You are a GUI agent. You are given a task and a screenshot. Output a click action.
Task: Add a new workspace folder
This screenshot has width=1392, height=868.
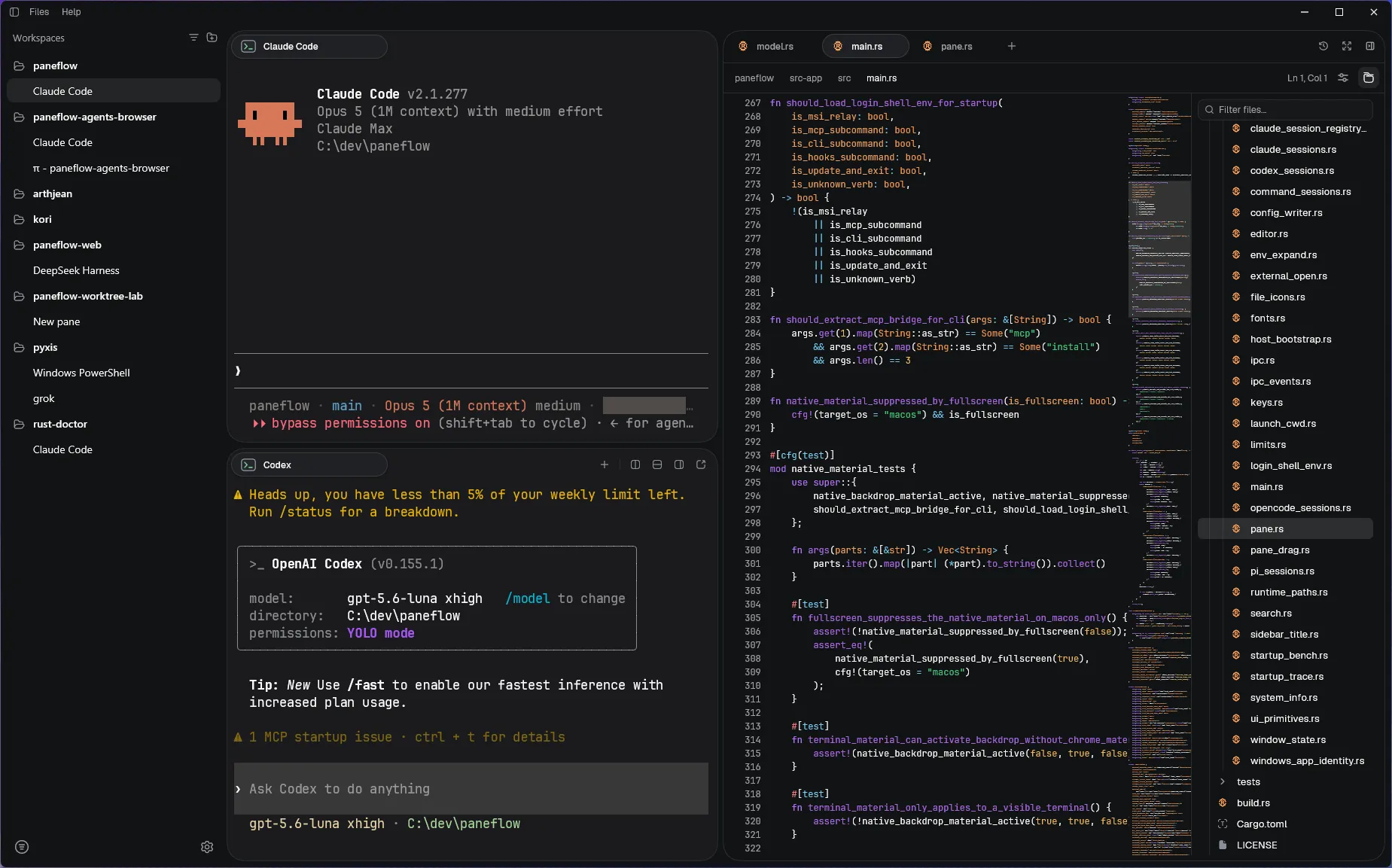click(212, 38)
